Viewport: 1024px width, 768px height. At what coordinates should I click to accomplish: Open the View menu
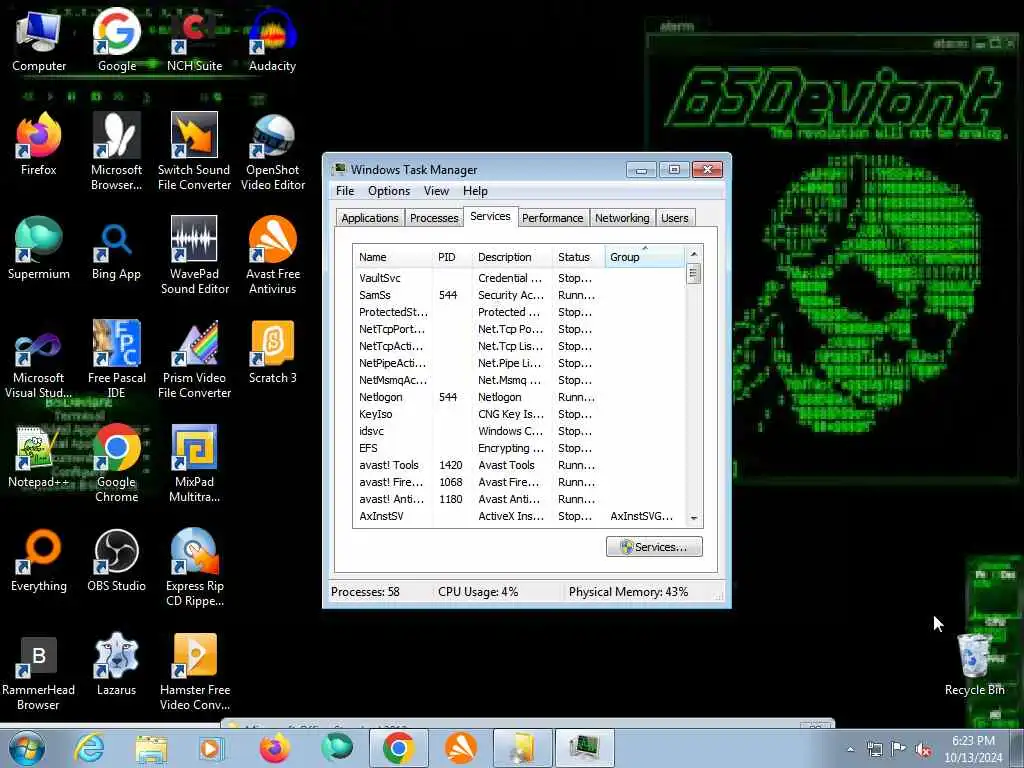[436, 191]
